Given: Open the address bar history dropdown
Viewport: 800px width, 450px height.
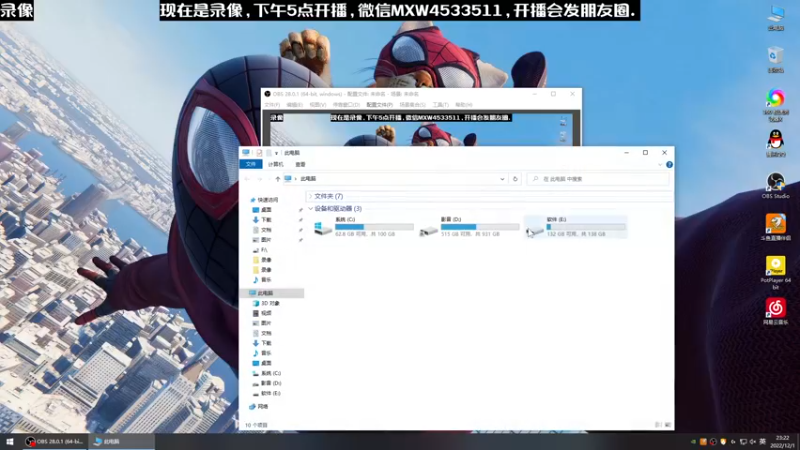Looking at the screenshot, I should click(502, 179).
